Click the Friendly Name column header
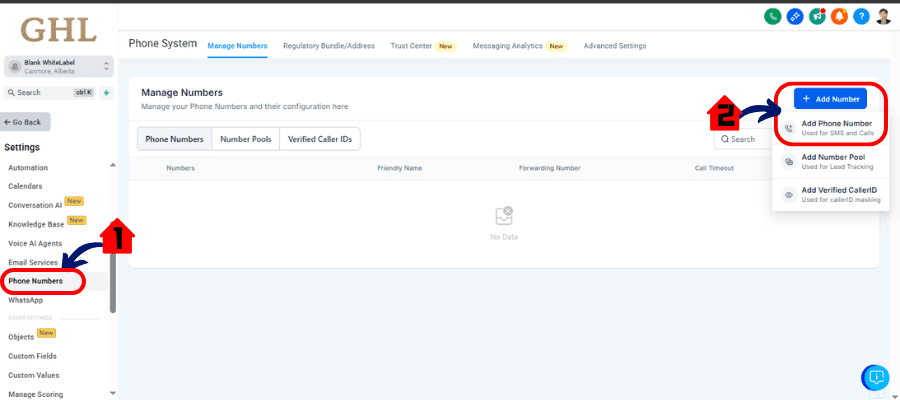The height and width of the screenshot is (400, 900). coord(399,168)
